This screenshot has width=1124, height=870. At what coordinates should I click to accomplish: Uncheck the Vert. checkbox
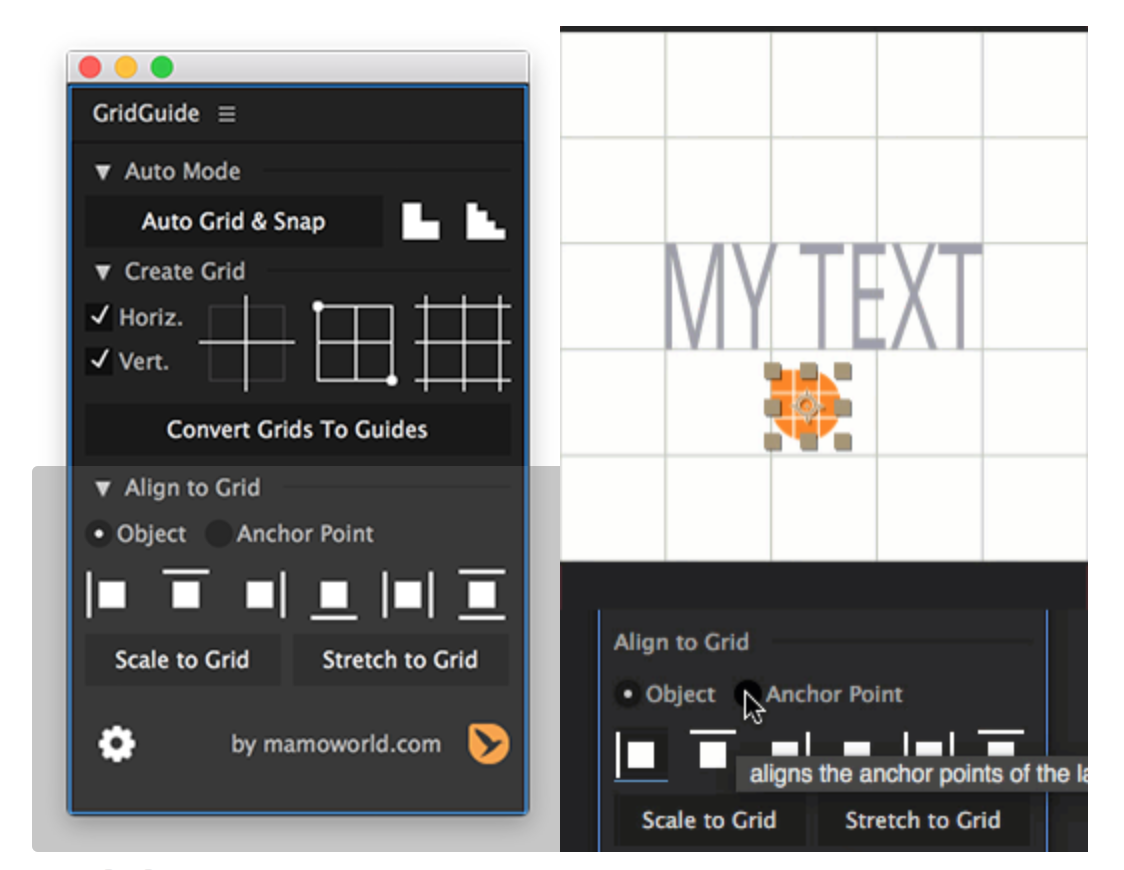99,360
